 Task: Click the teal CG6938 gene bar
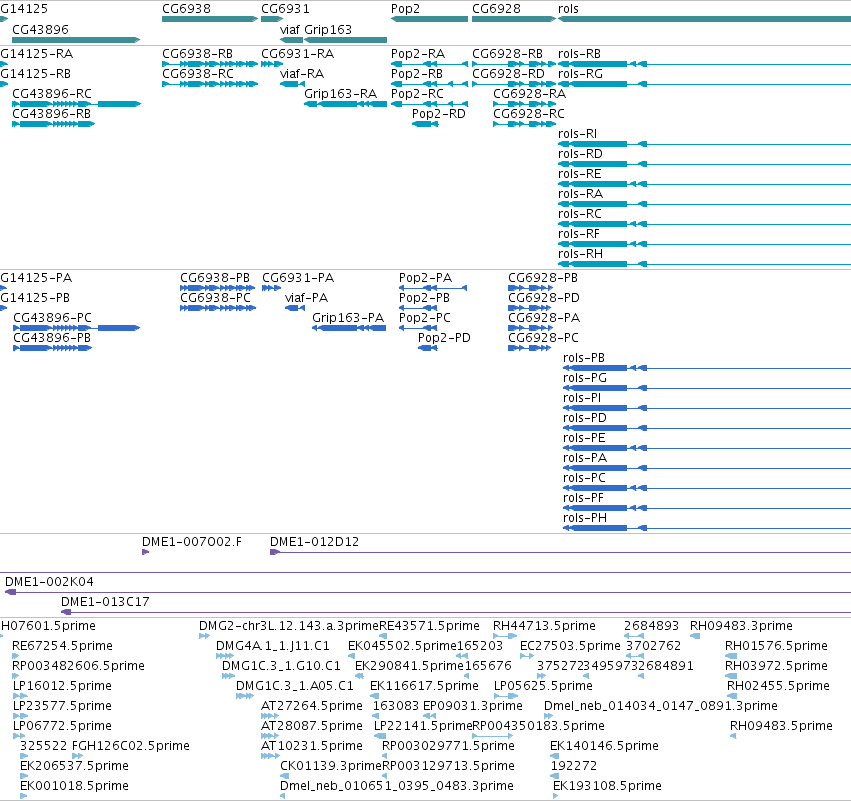pos(210,19)
